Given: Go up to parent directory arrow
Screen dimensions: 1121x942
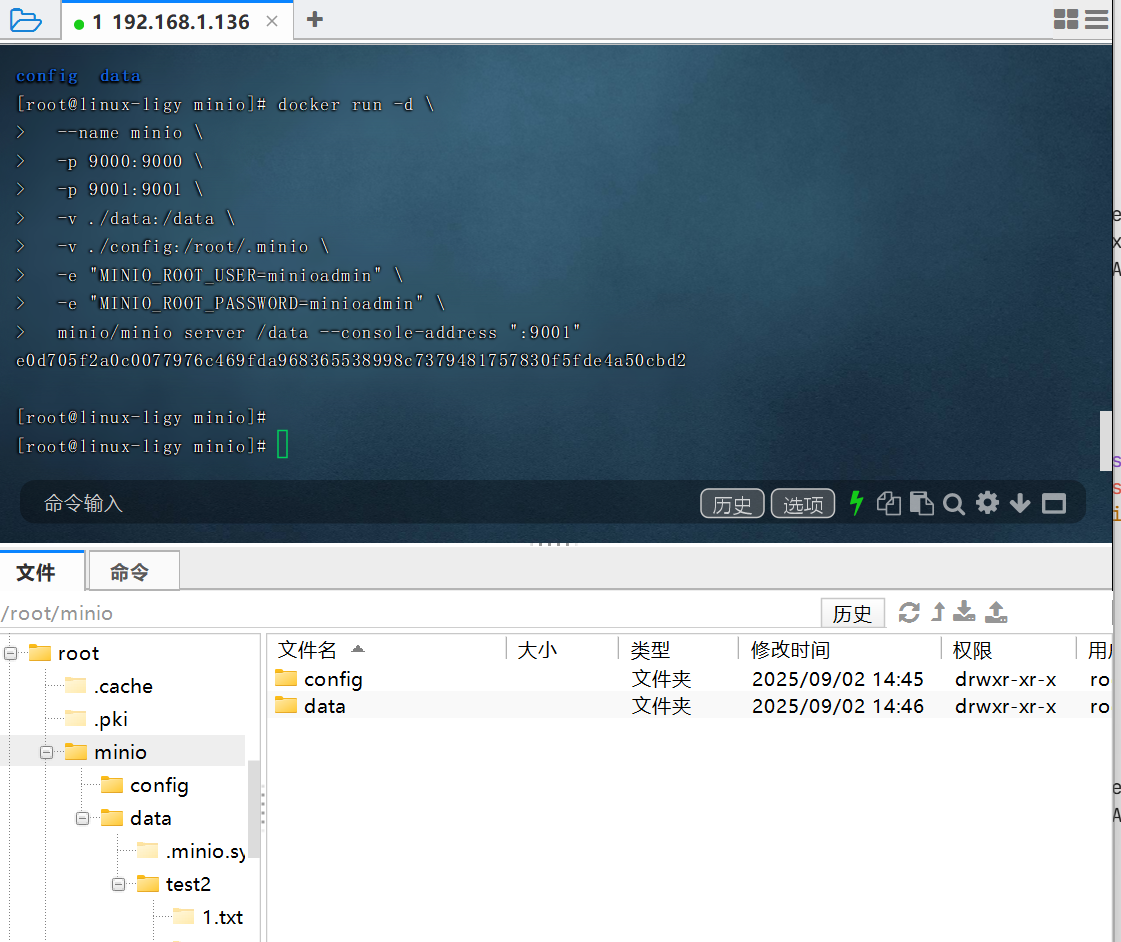Looking at the screenshot, I should tap(938, 612).
